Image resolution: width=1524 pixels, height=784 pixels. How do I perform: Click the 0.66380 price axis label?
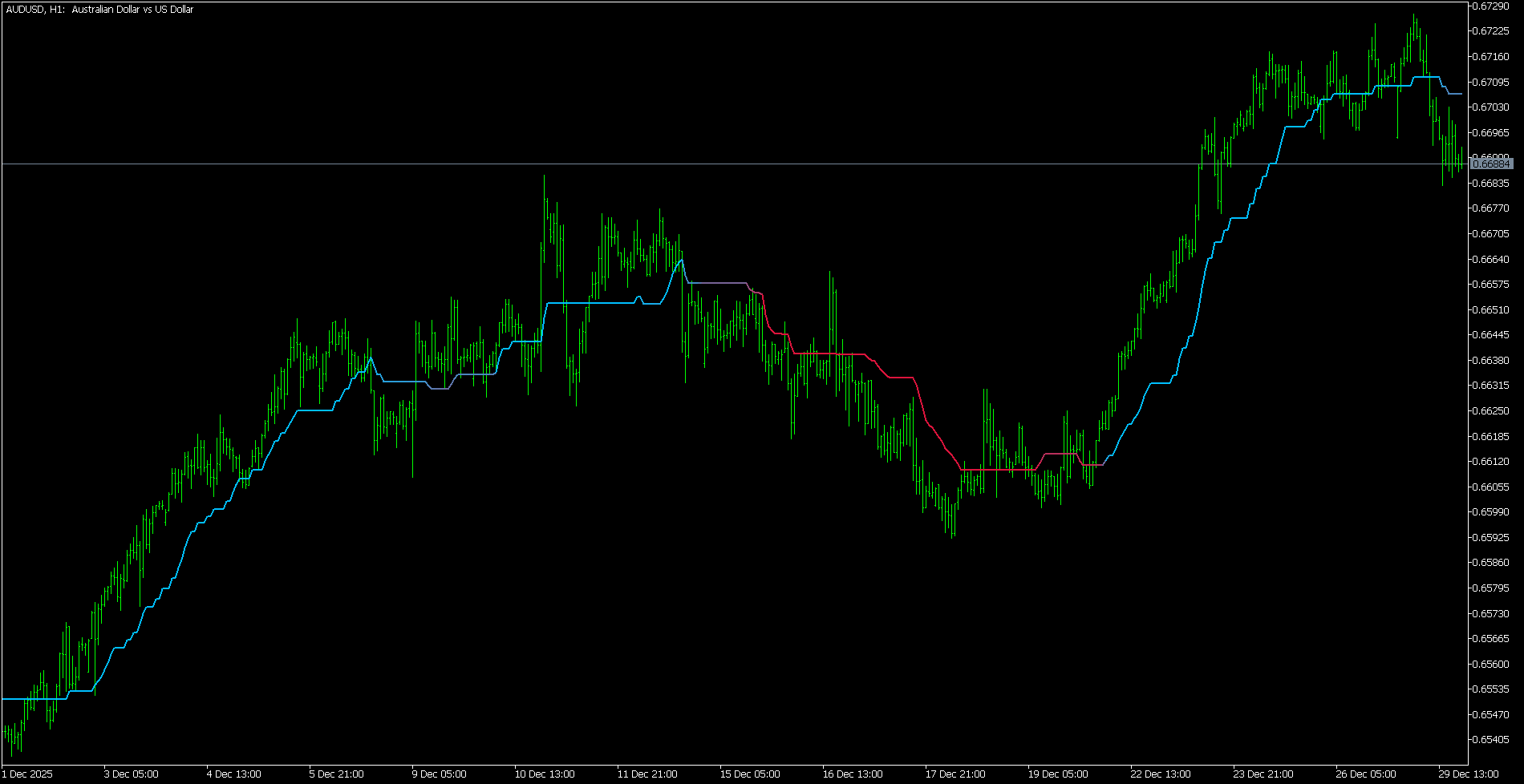pos(1492,360)
